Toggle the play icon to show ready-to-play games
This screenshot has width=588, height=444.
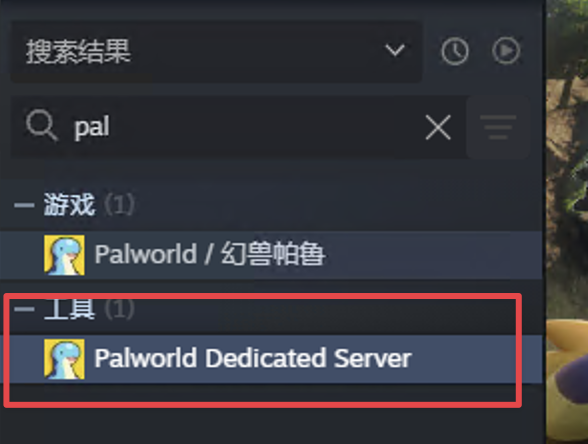coord(506,51)
